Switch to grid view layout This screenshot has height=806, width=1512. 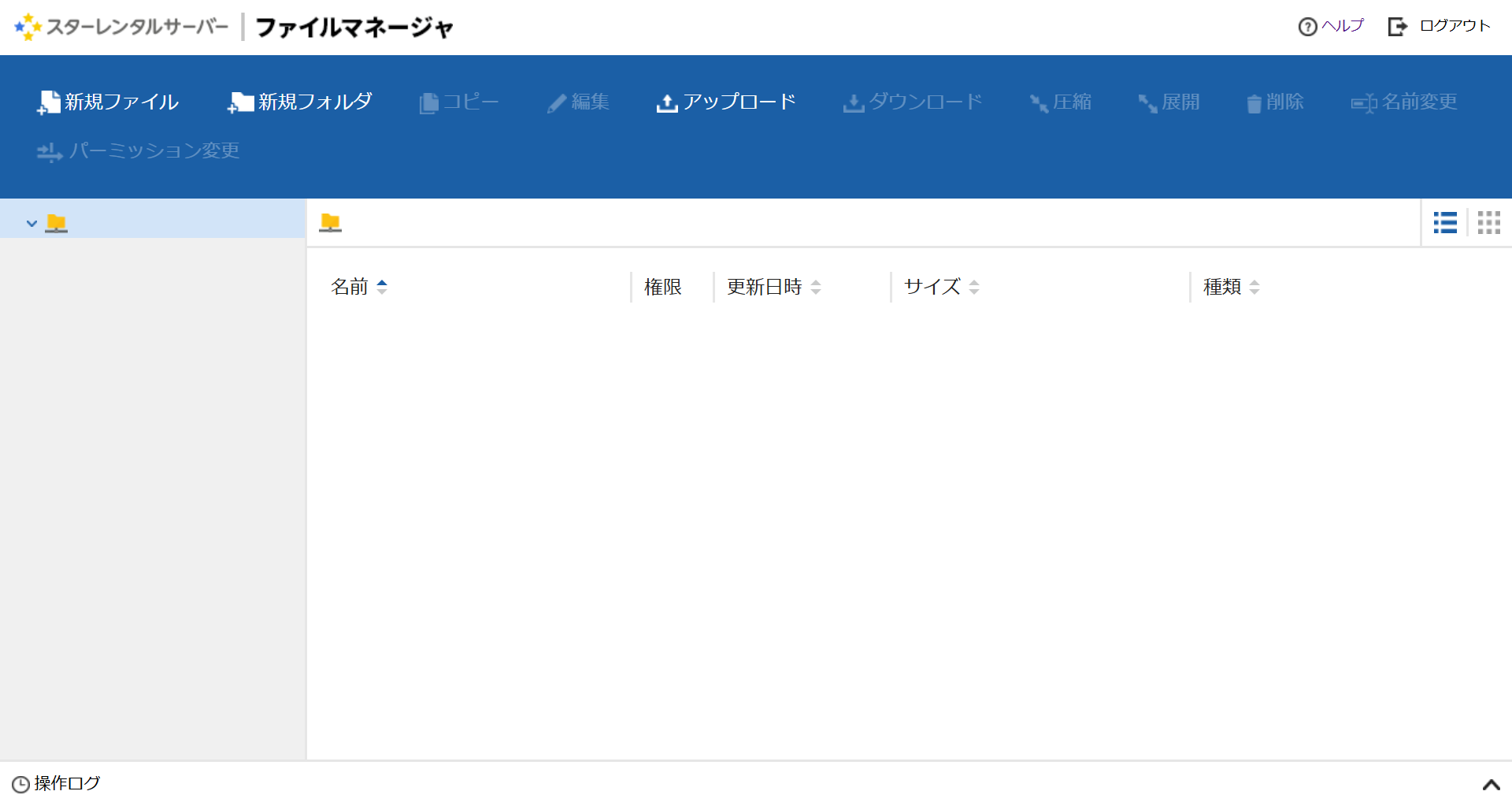click(x=1488, y=223)
